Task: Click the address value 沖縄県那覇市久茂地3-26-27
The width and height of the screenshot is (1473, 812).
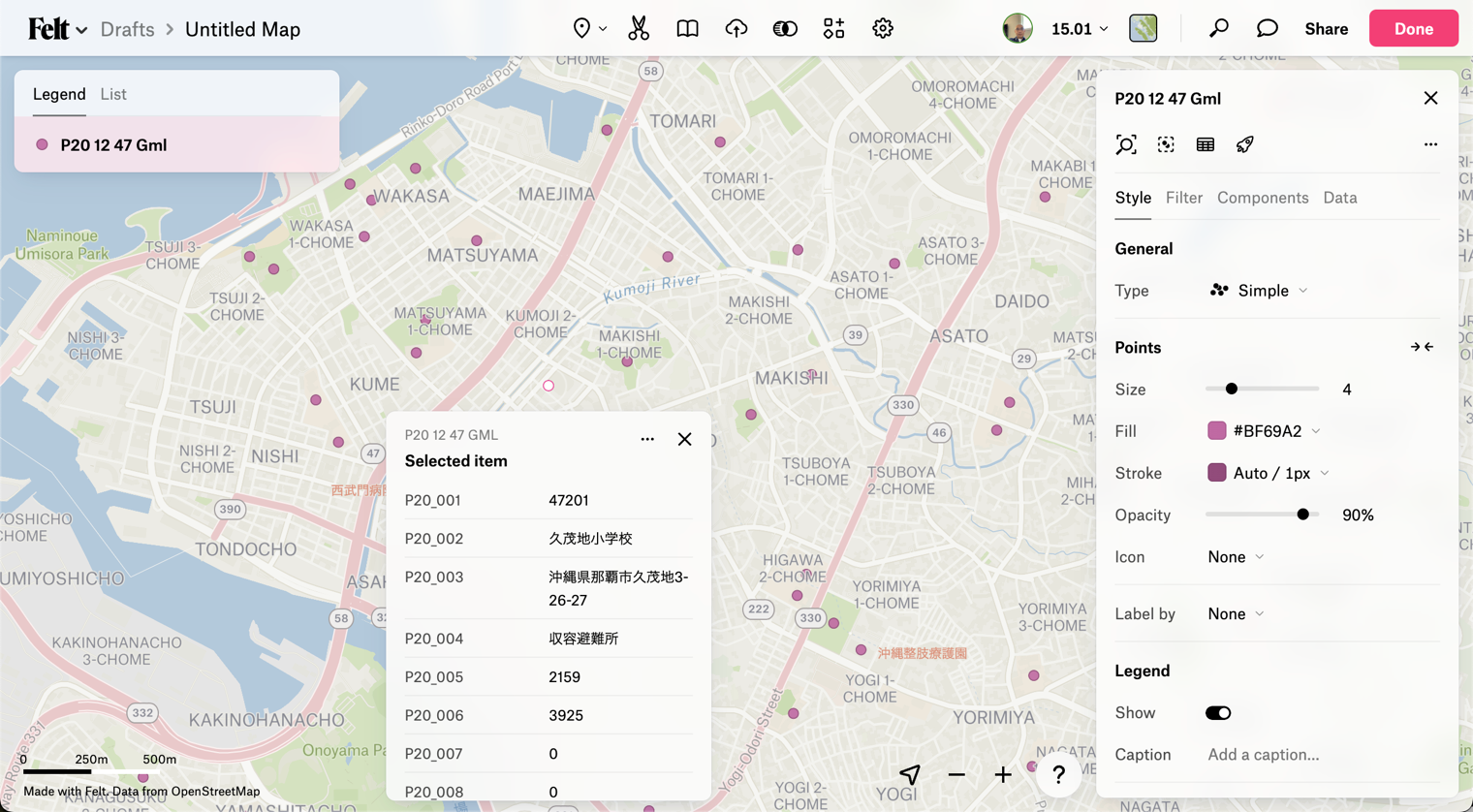Action: [x=618, y=588]
